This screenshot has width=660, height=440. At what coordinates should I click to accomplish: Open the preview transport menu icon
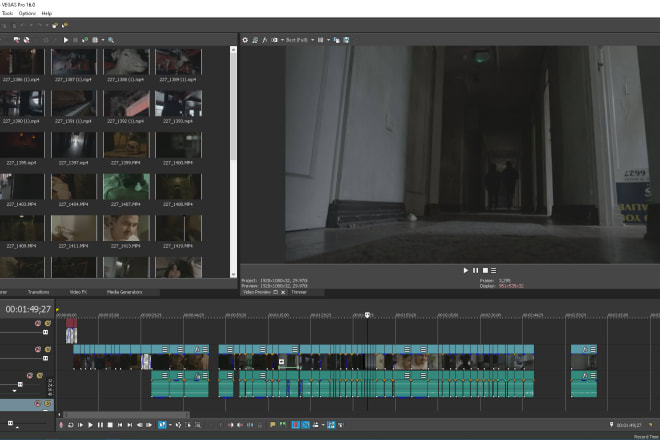(493, 270)
